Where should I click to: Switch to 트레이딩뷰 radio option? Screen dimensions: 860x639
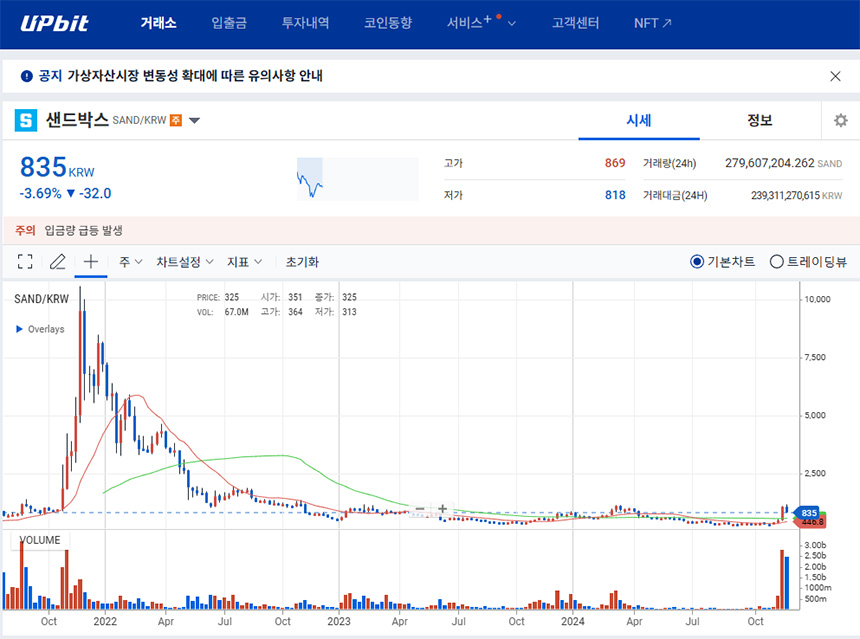[776, 261]
